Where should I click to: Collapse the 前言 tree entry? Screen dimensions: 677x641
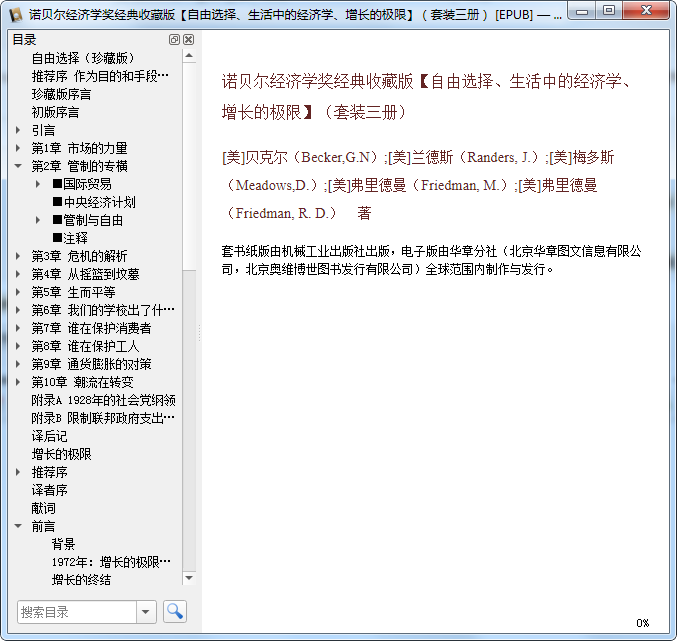[18, 526]
